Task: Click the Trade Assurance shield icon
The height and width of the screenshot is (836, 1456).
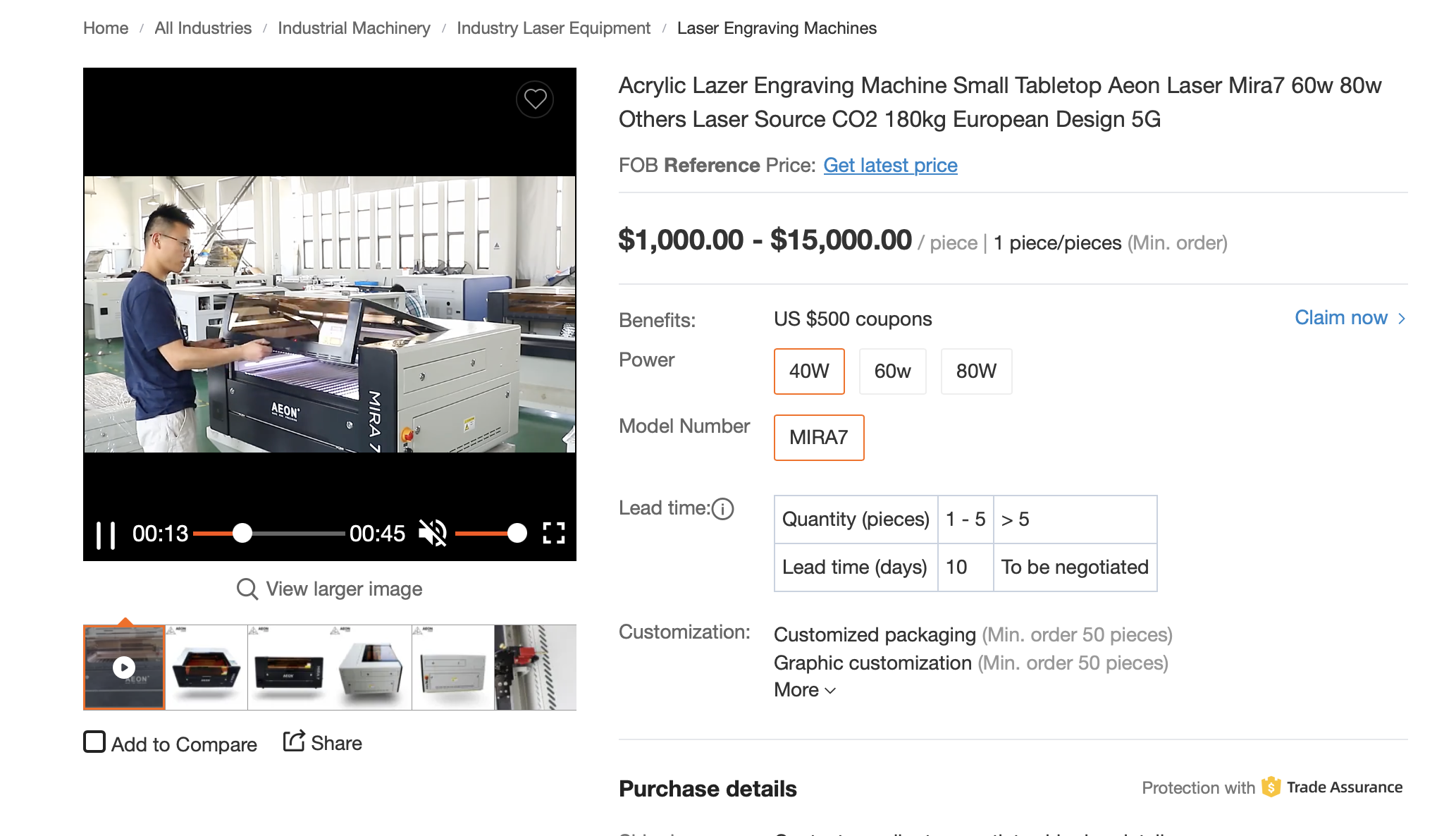Action: click(x=1271, y=787)
